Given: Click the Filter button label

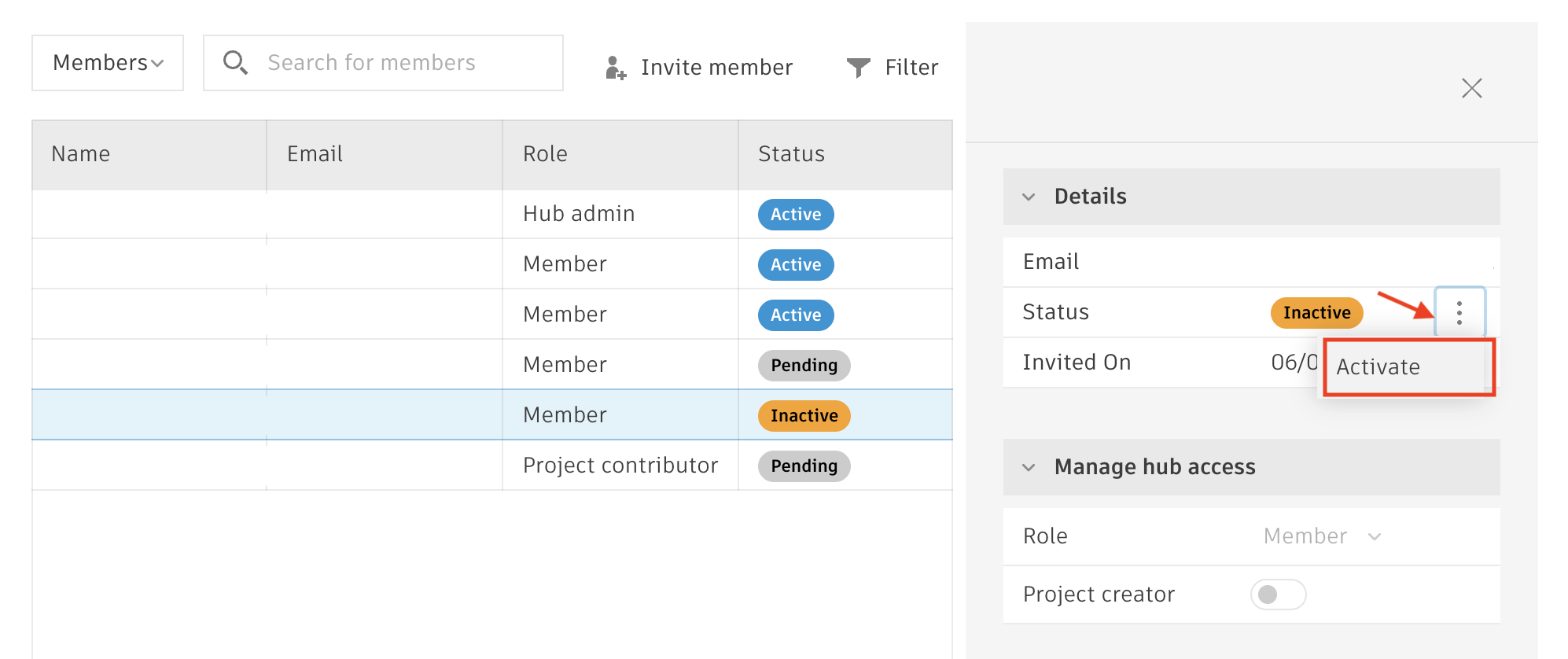Looking at the screenshot, I should click(x=911, y=68).
